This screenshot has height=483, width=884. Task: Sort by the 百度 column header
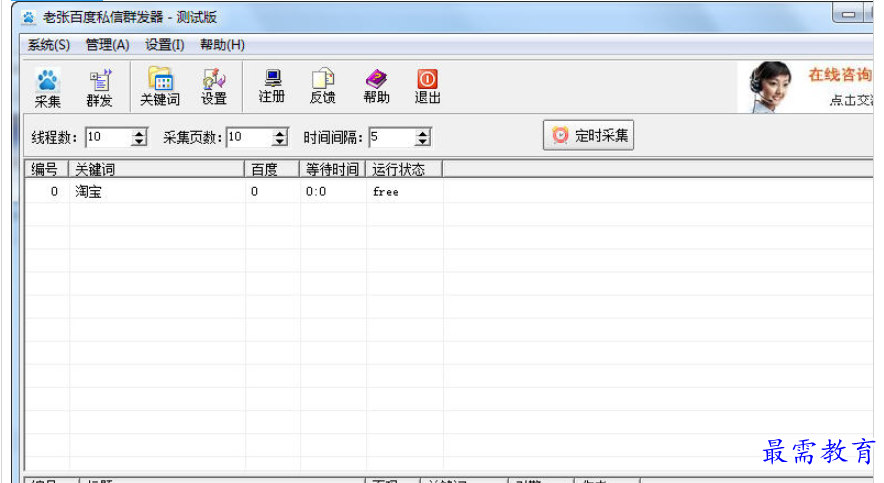[x=272, y=169]
